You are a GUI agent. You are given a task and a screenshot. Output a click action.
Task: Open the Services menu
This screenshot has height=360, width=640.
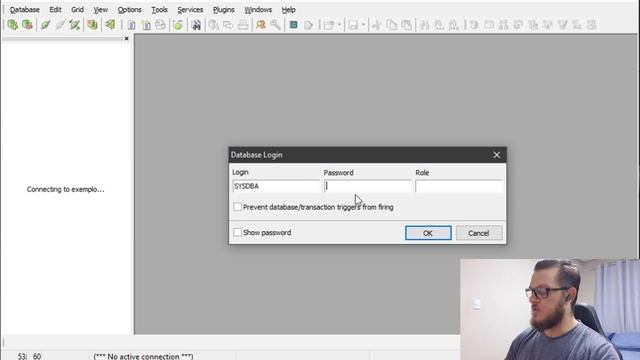[x=190, y=9]
